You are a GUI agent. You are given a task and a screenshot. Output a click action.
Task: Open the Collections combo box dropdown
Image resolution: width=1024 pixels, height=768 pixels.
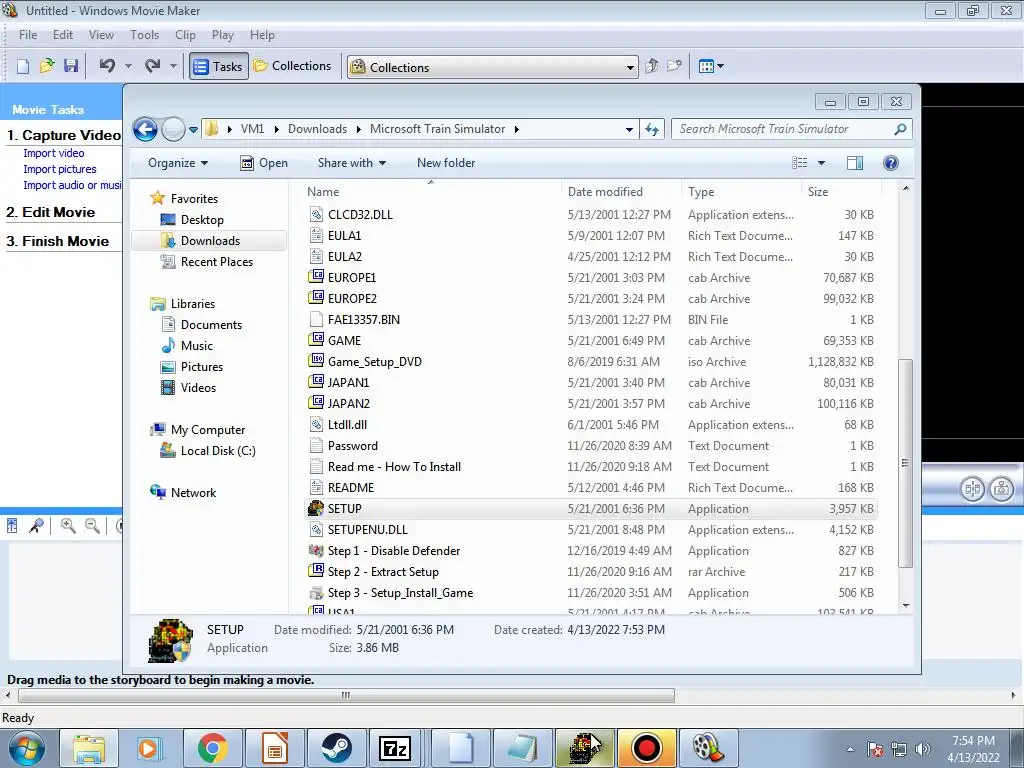(630, 67)
